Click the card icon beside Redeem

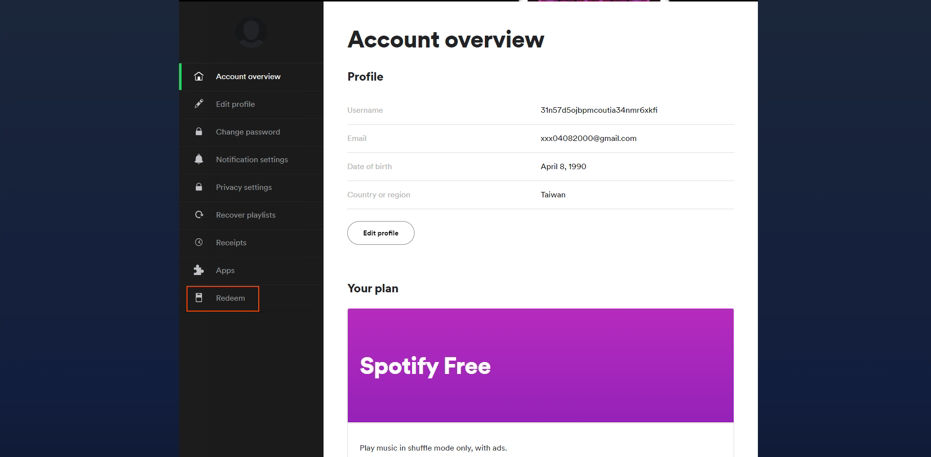click(199, 298)
